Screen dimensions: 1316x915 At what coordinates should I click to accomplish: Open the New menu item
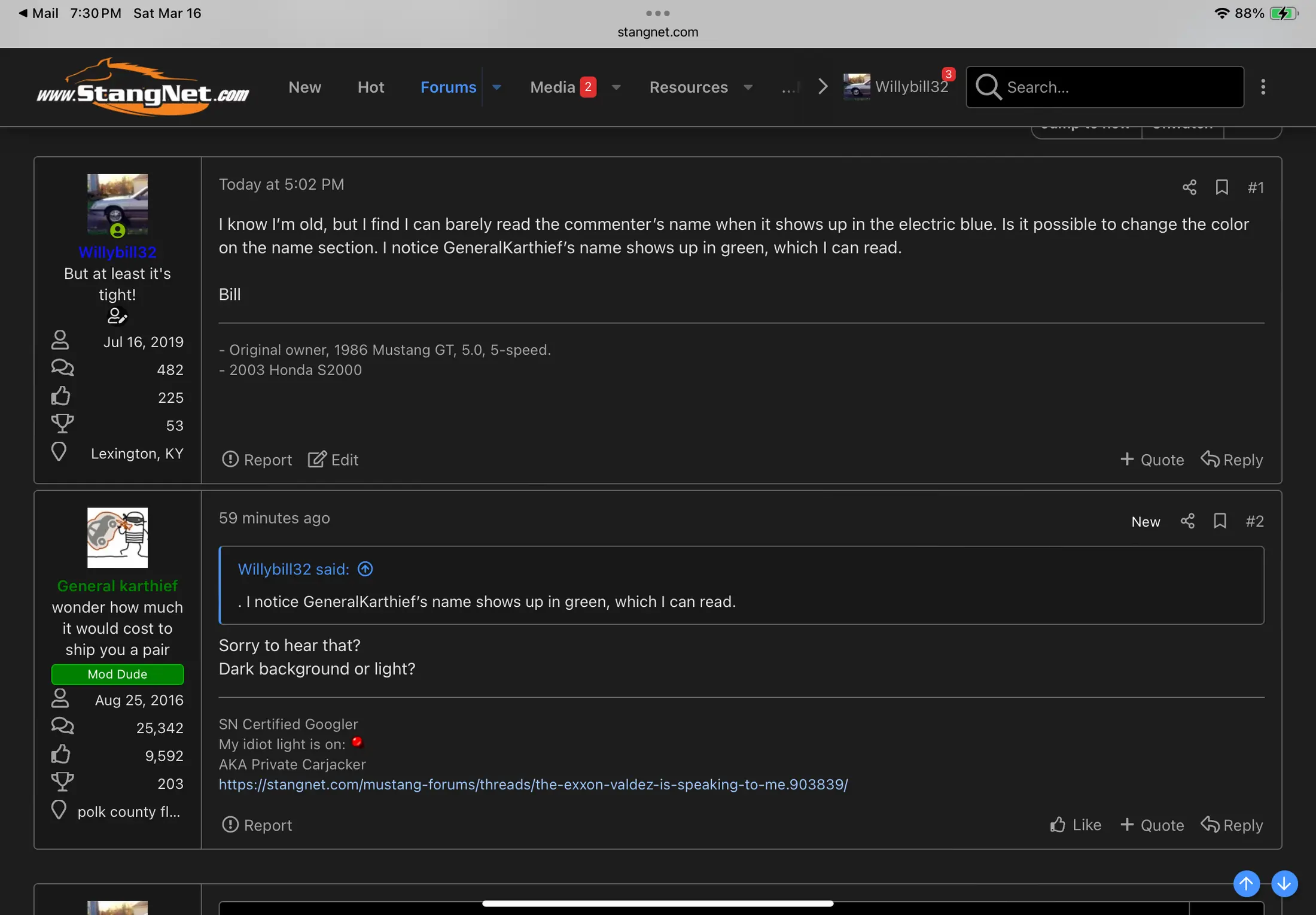pyautogui.click(x=304, y=87)
